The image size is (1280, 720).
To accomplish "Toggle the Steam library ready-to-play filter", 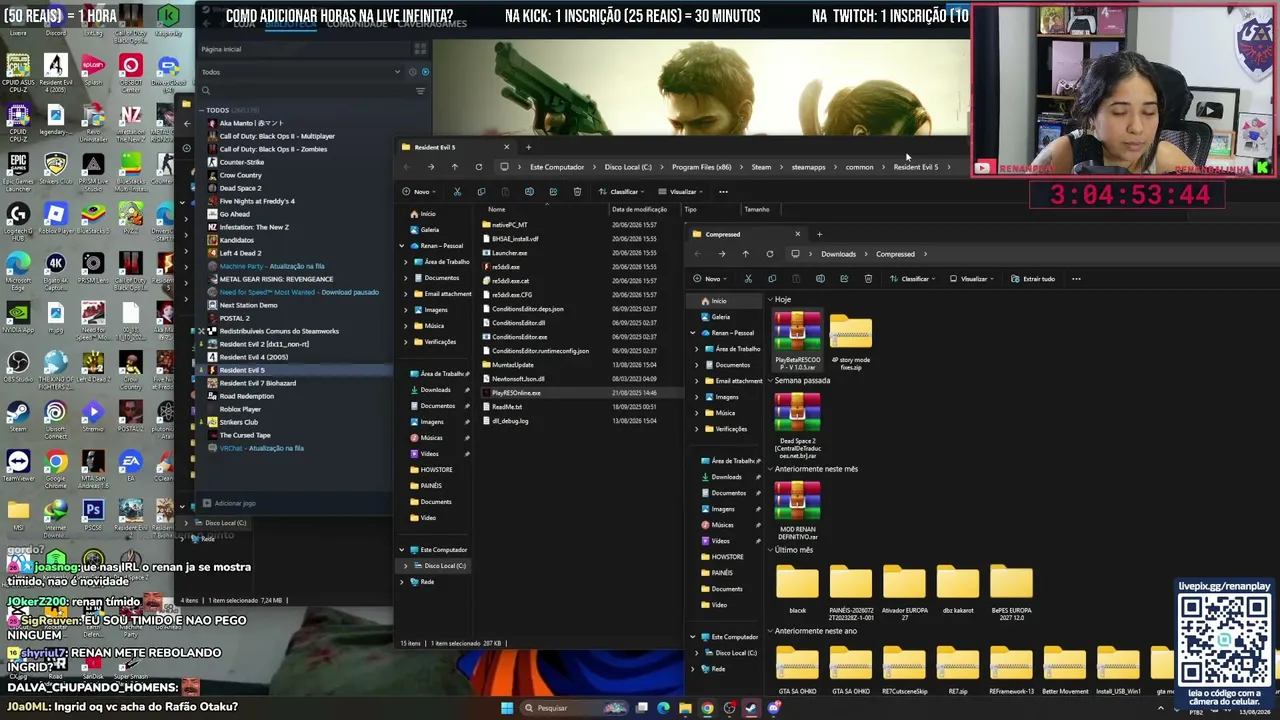I will click(x=425, y=72).
